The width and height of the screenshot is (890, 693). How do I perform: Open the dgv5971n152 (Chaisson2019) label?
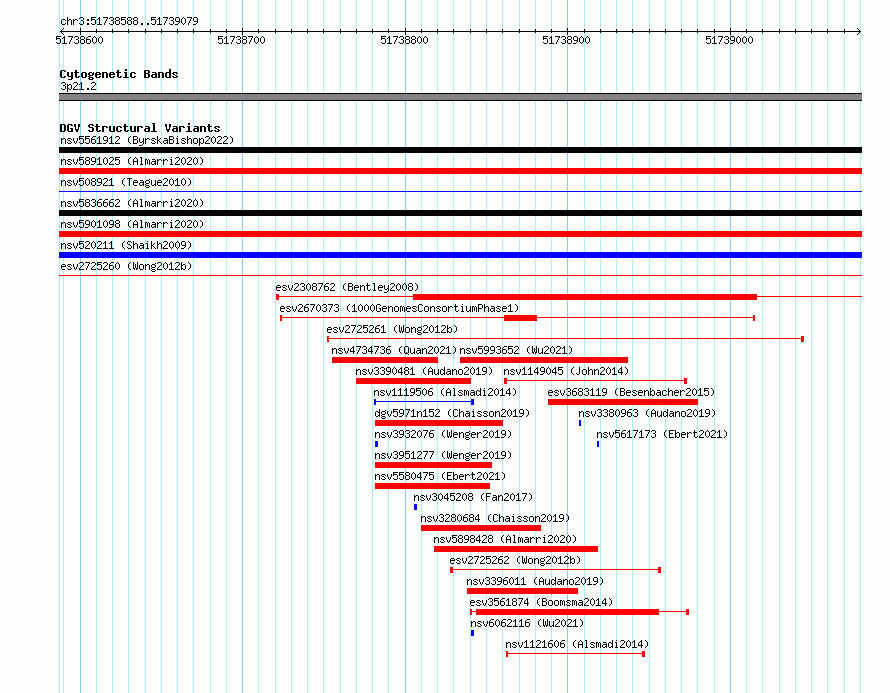pos(452,413)
